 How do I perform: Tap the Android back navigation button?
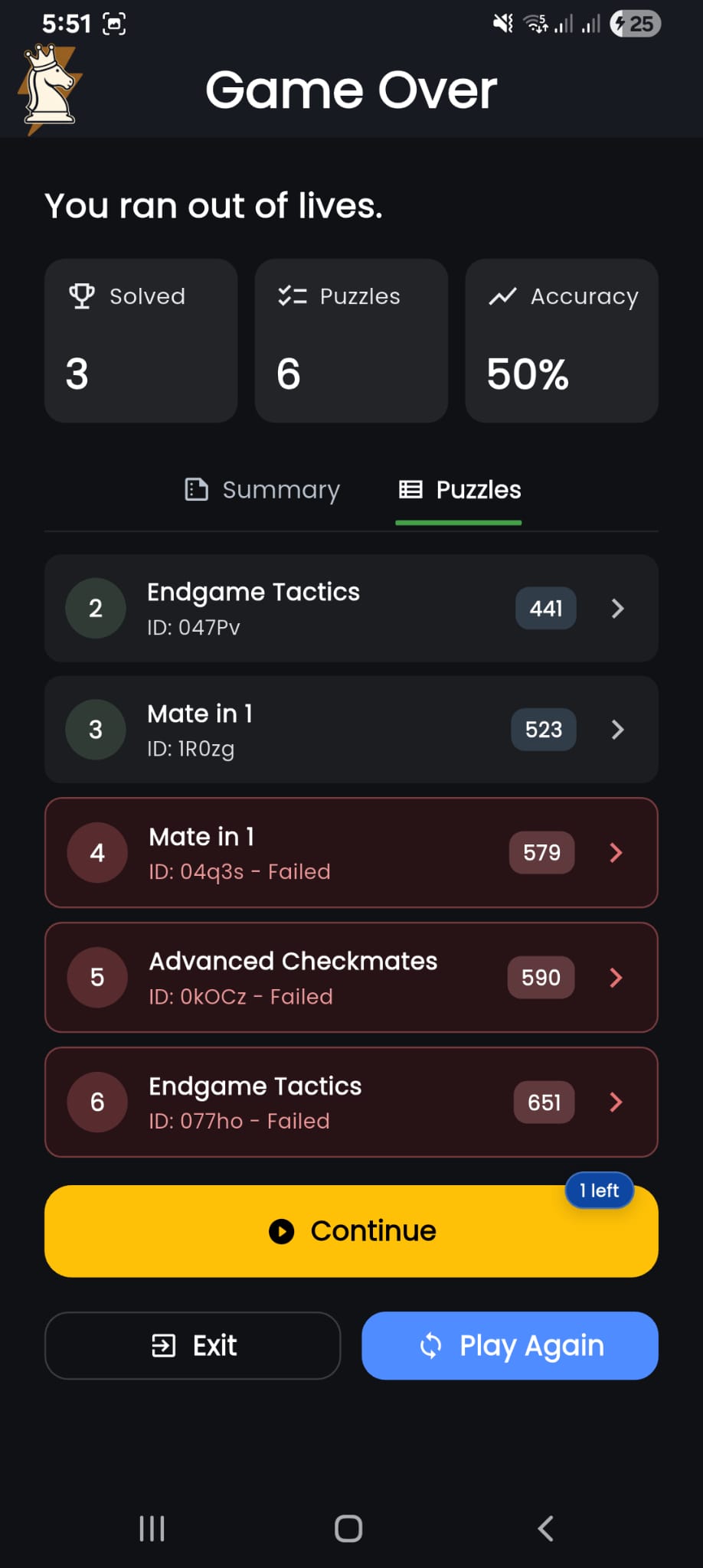click(544, 1528)
